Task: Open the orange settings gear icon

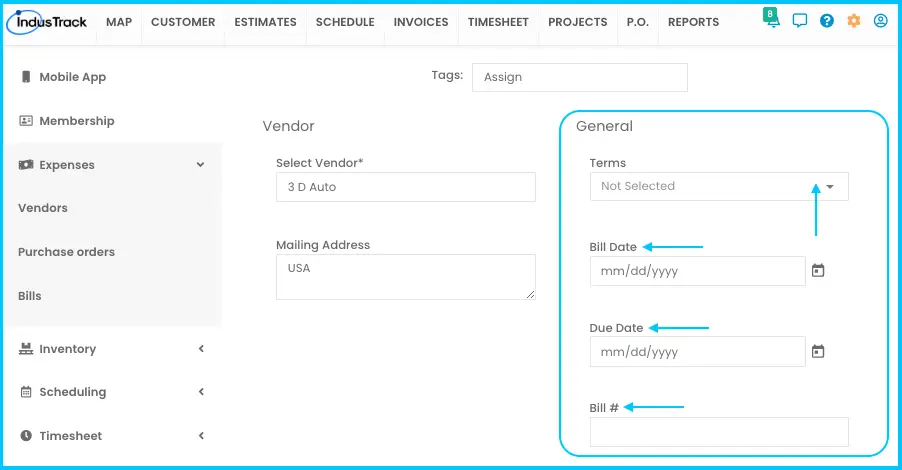Action: pos(854,21)
